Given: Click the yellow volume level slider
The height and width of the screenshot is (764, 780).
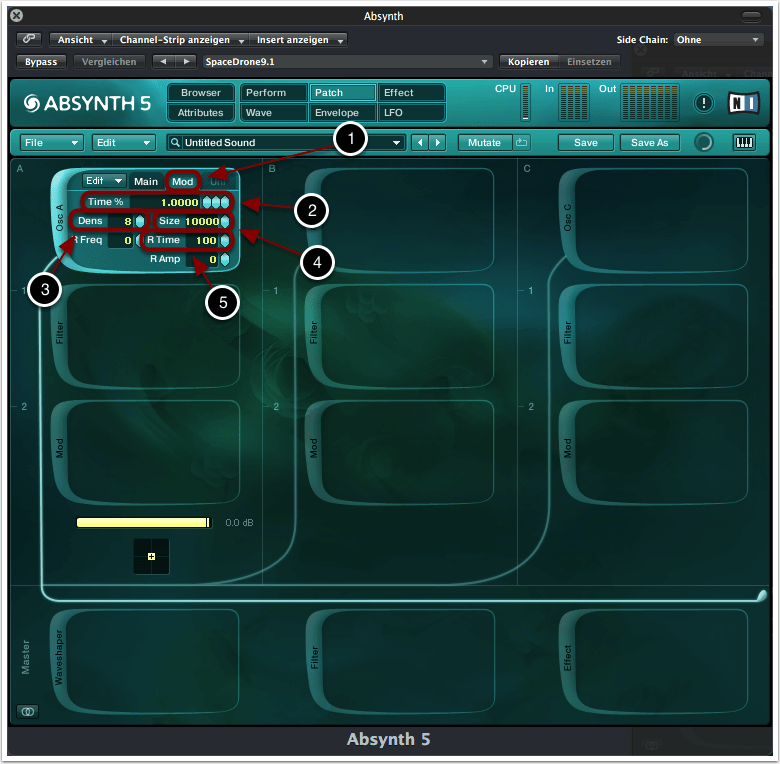Looking at the screenshot, I should pos(144,522).
